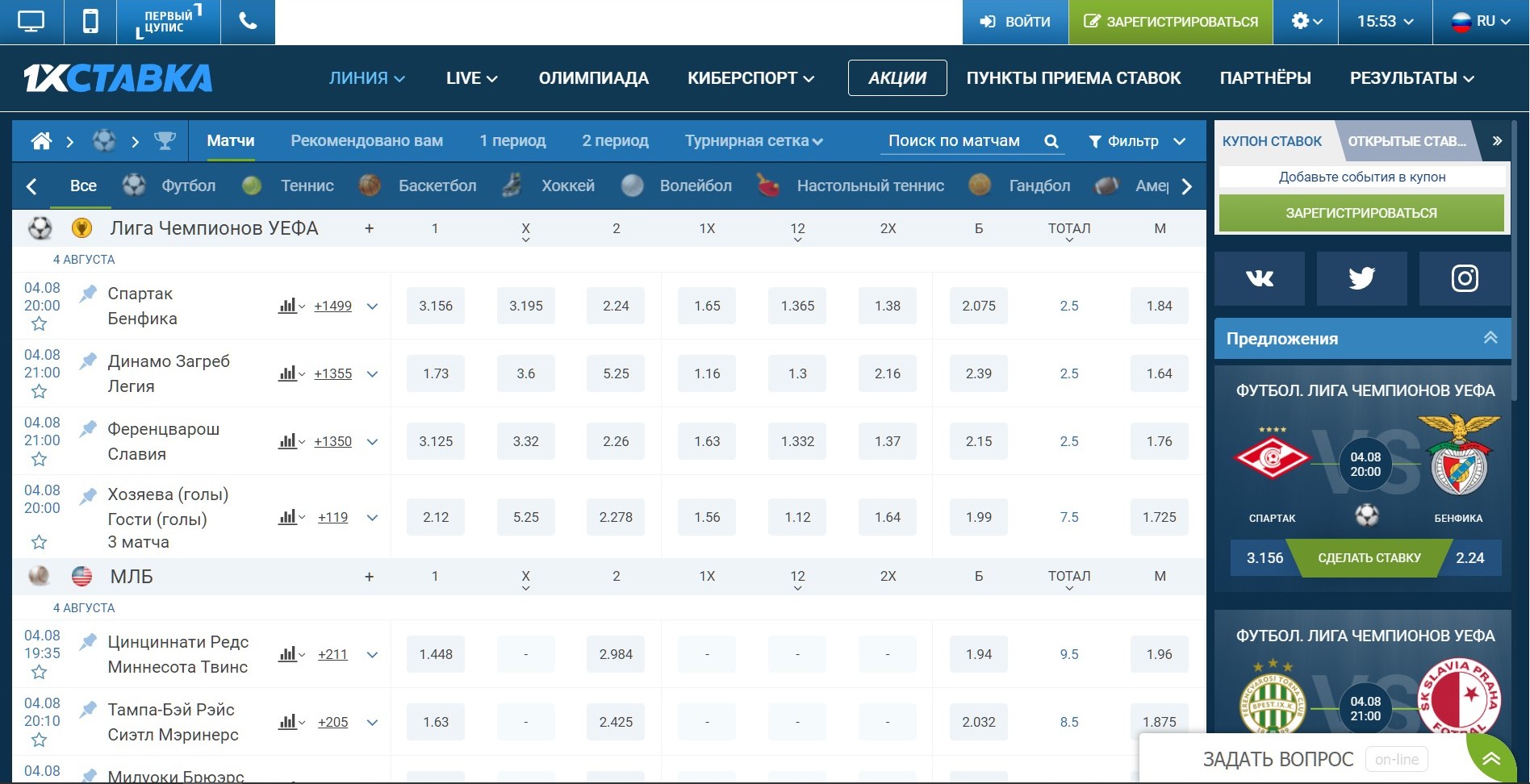Click the trophy breadcrumb icon
The height and width of the screenshot is (784, 1530).
point(165,141)
